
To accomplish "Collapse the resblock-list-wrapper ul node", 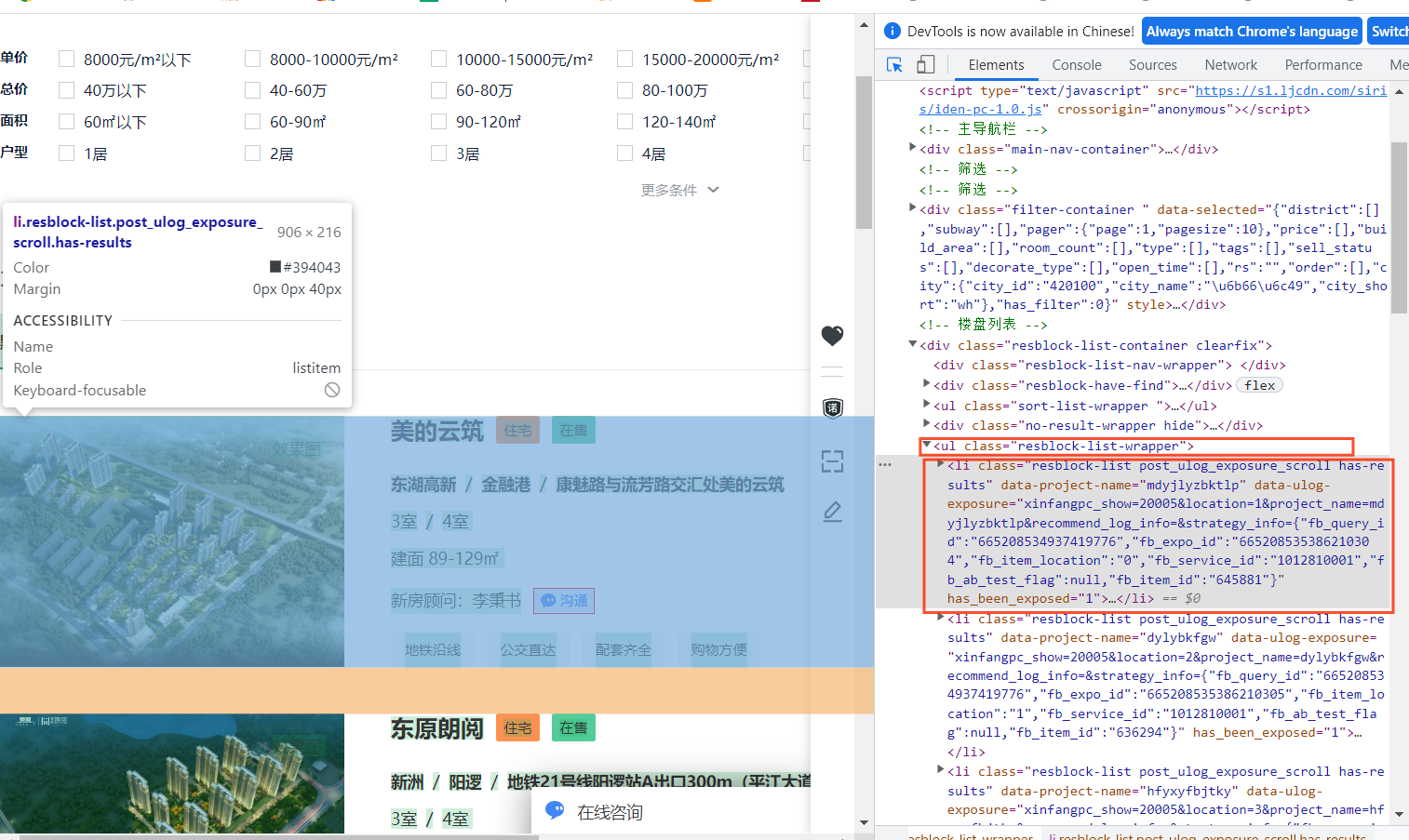I will pyautogui.click(x=927, y=446).
